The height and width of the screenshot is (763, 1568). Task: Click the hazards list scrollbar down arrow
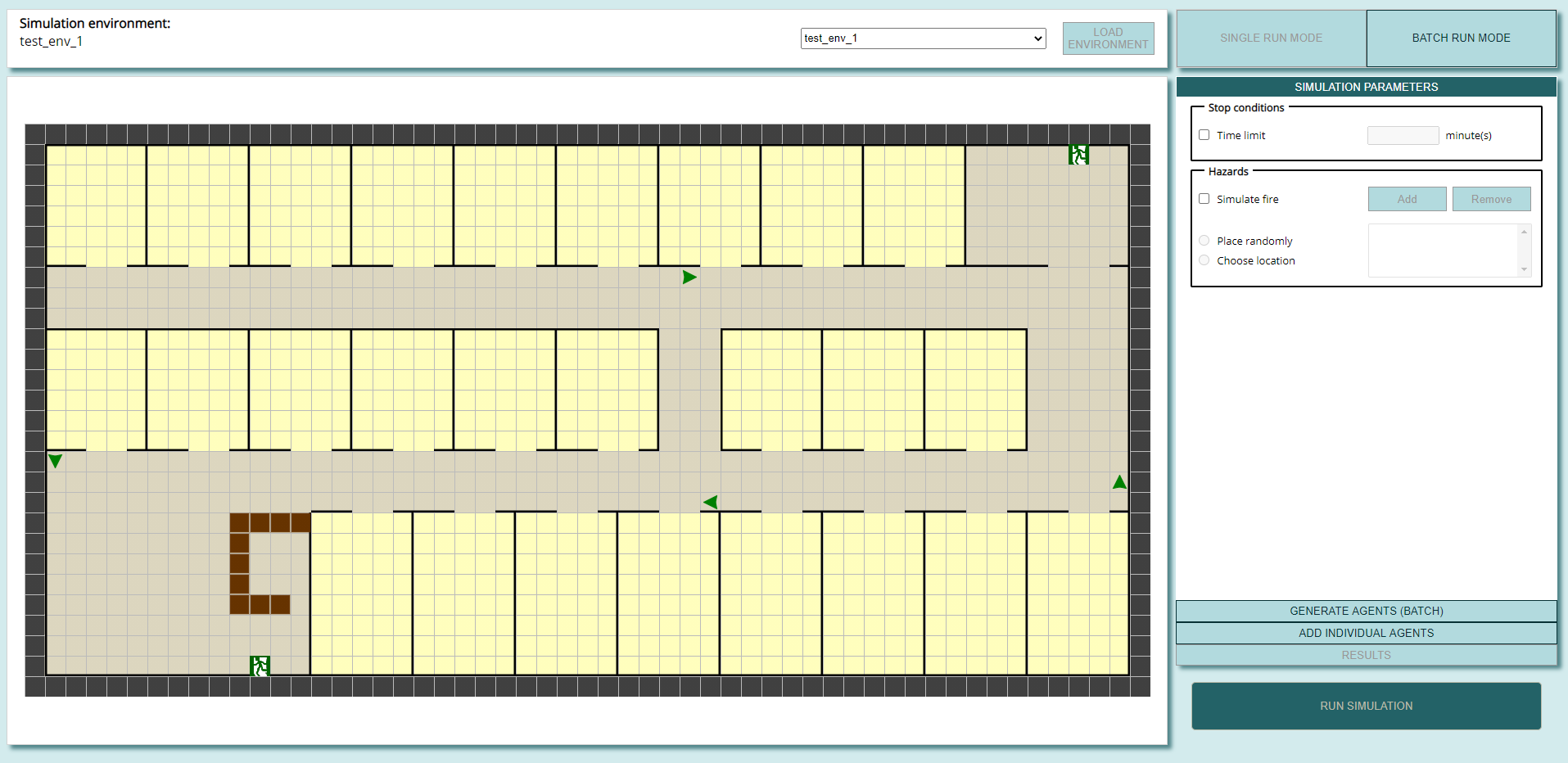1524,269
